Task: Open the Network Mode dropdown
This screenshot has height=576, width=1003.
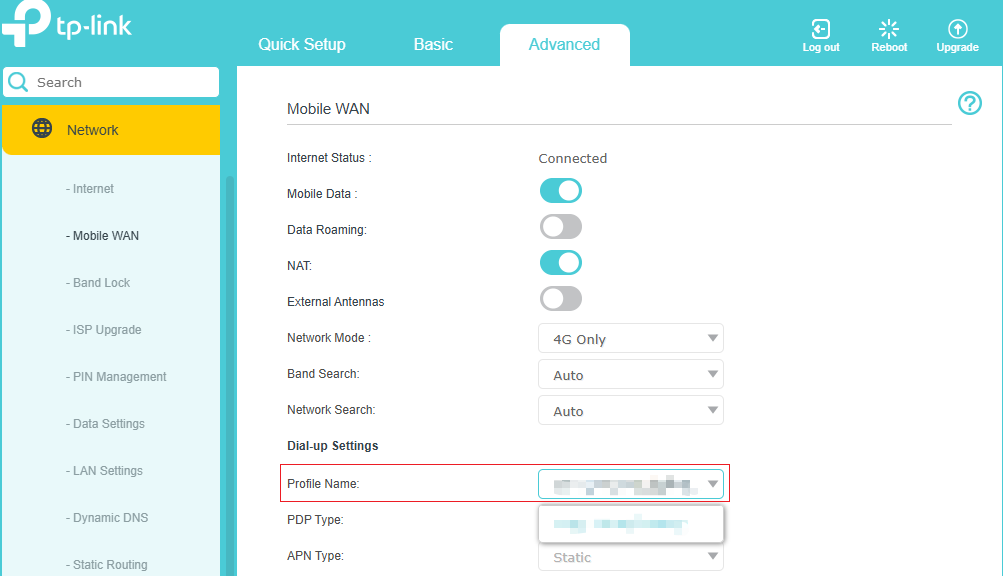Action: (x=630, y=338)
